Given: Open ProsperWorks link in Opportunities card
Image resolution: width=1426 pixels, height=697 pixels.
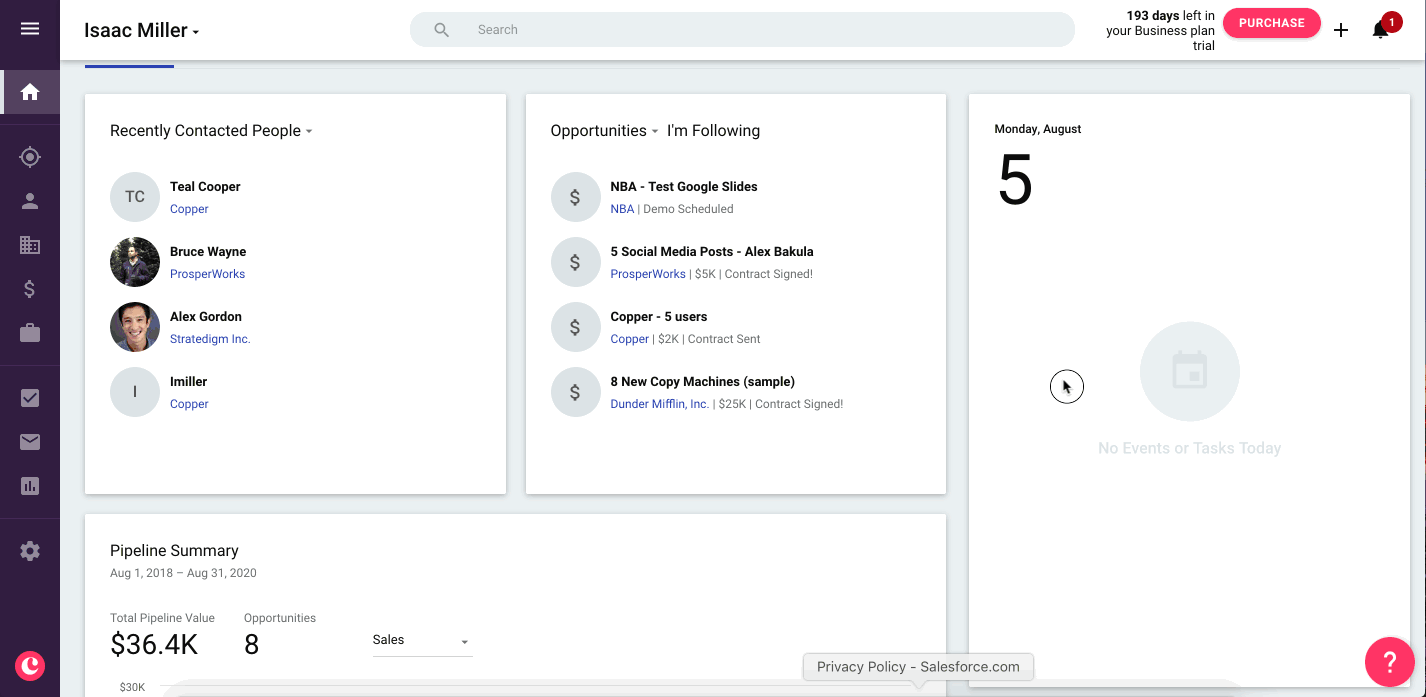Looking at the screenshot, I should (648, 274).
